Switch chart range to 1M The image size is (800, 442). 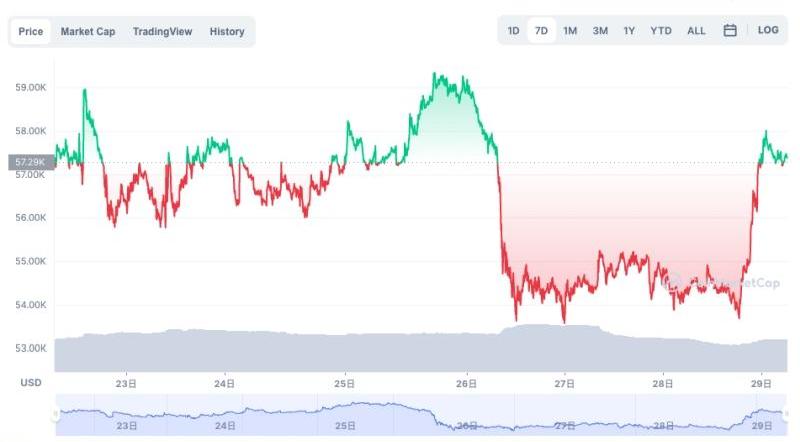(x=570, y=31)
